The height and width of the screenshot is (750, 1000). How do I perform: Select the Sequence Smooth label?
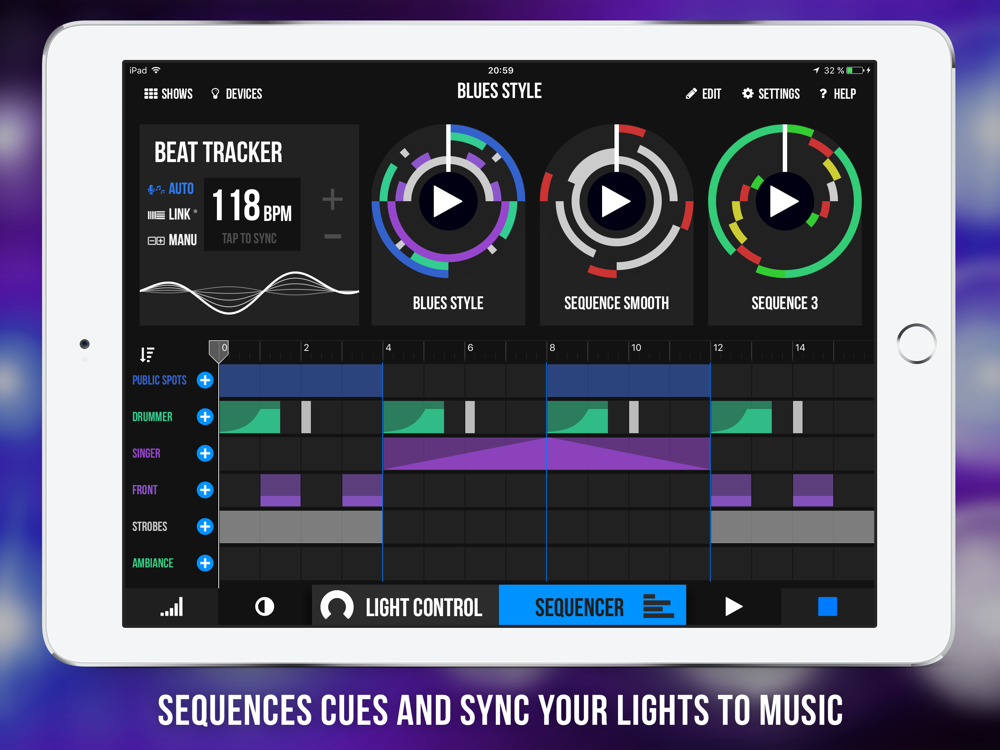616,303
